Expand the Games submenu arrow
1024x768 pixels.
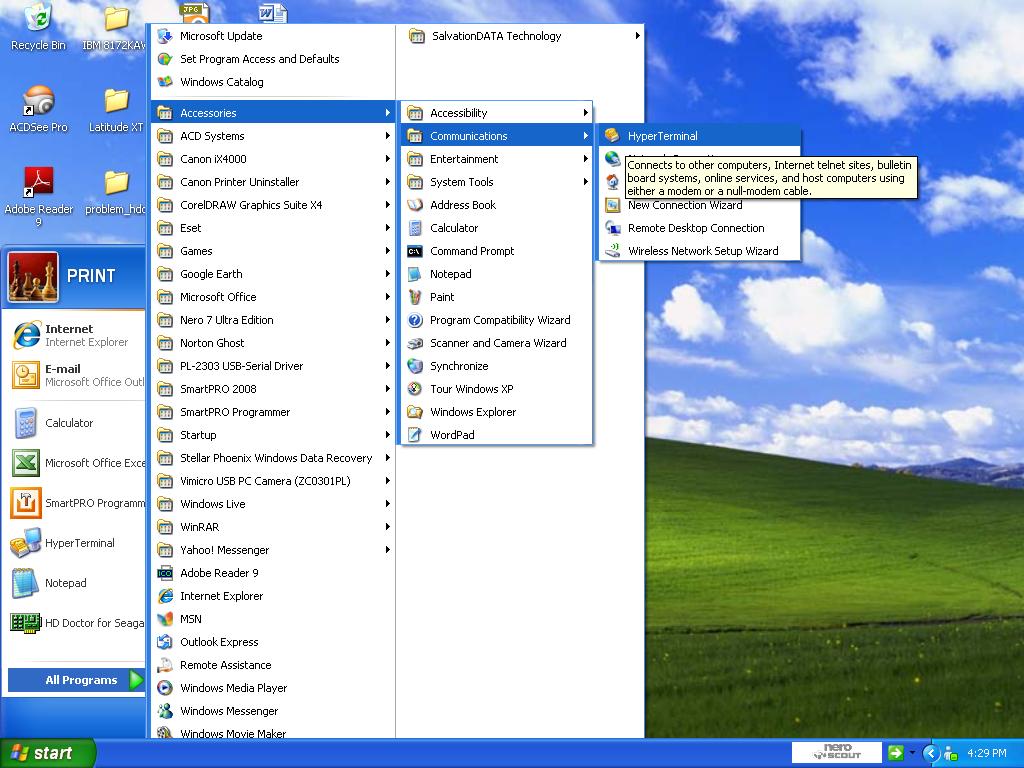[x=387, y=251]
